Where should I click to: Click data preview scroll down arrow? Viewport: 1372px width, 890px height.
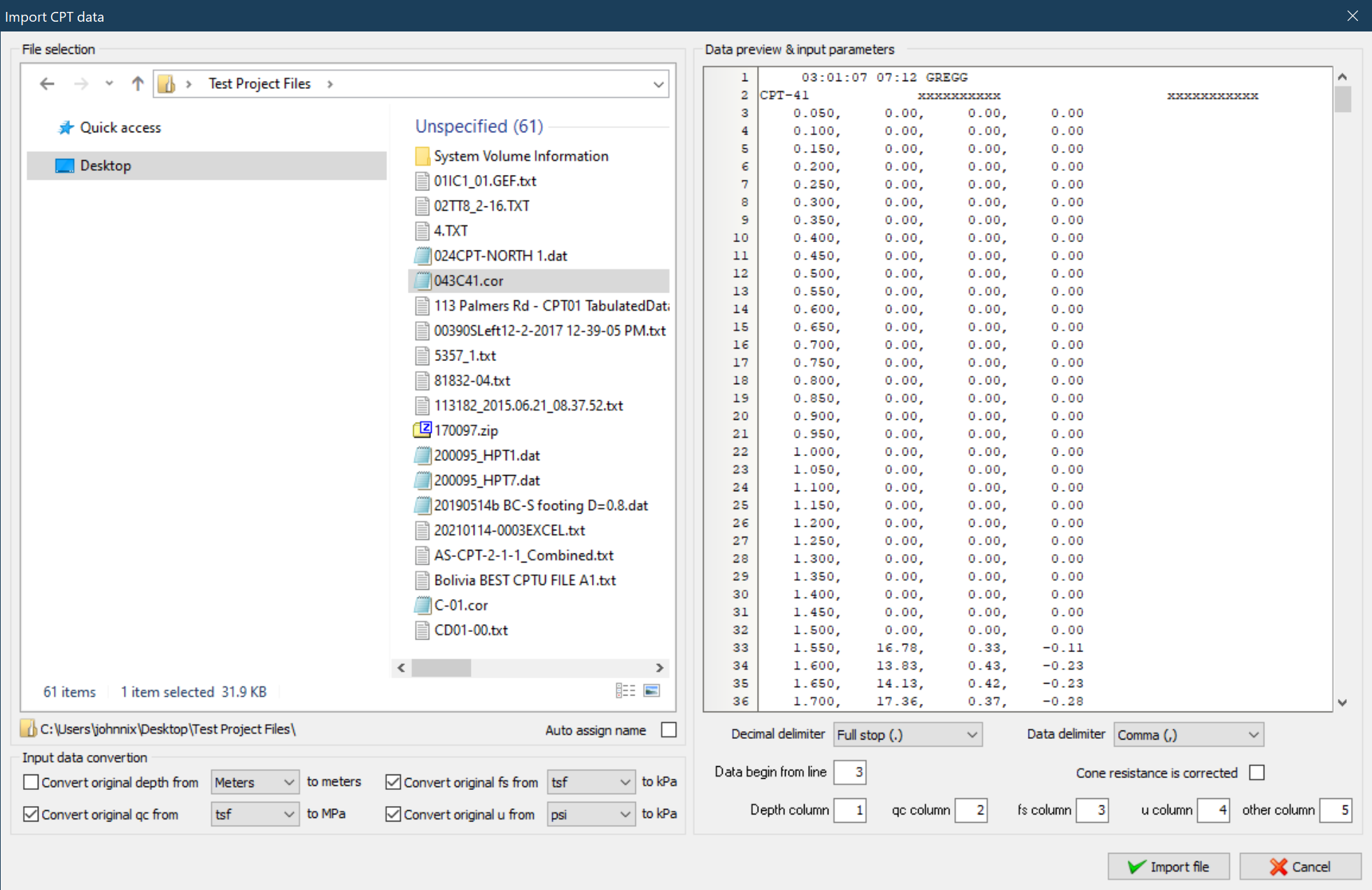[x=1343, y=702]
